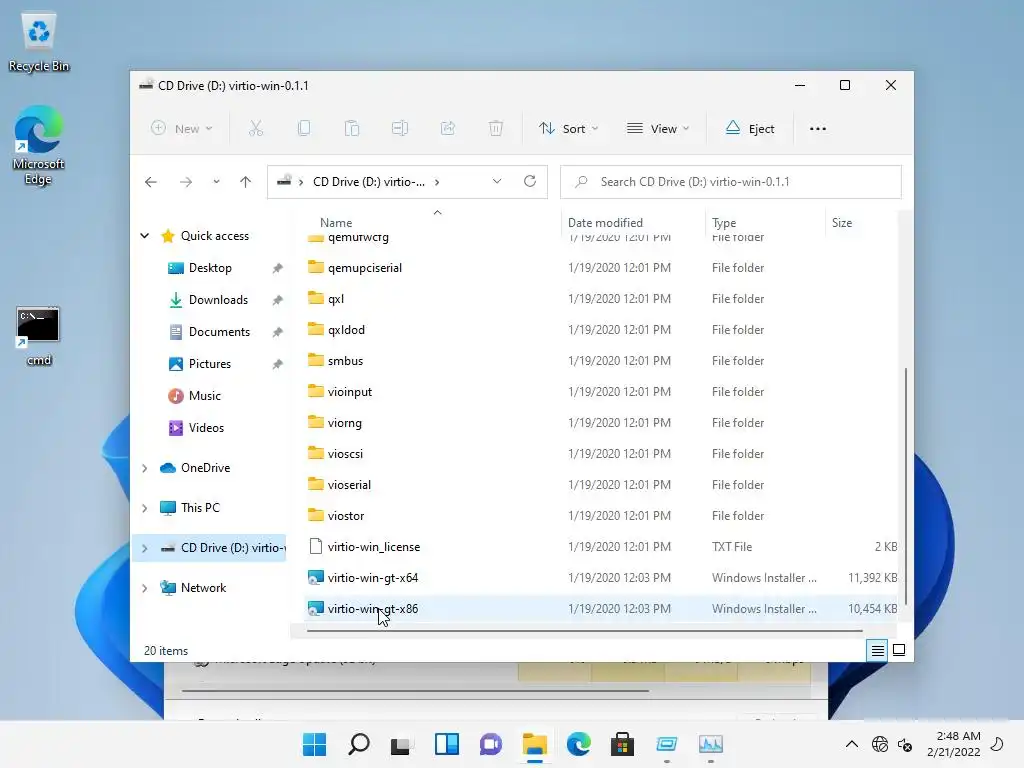
Task: Collapse the Quick access tree node
Action: click(x=145, y=236)
